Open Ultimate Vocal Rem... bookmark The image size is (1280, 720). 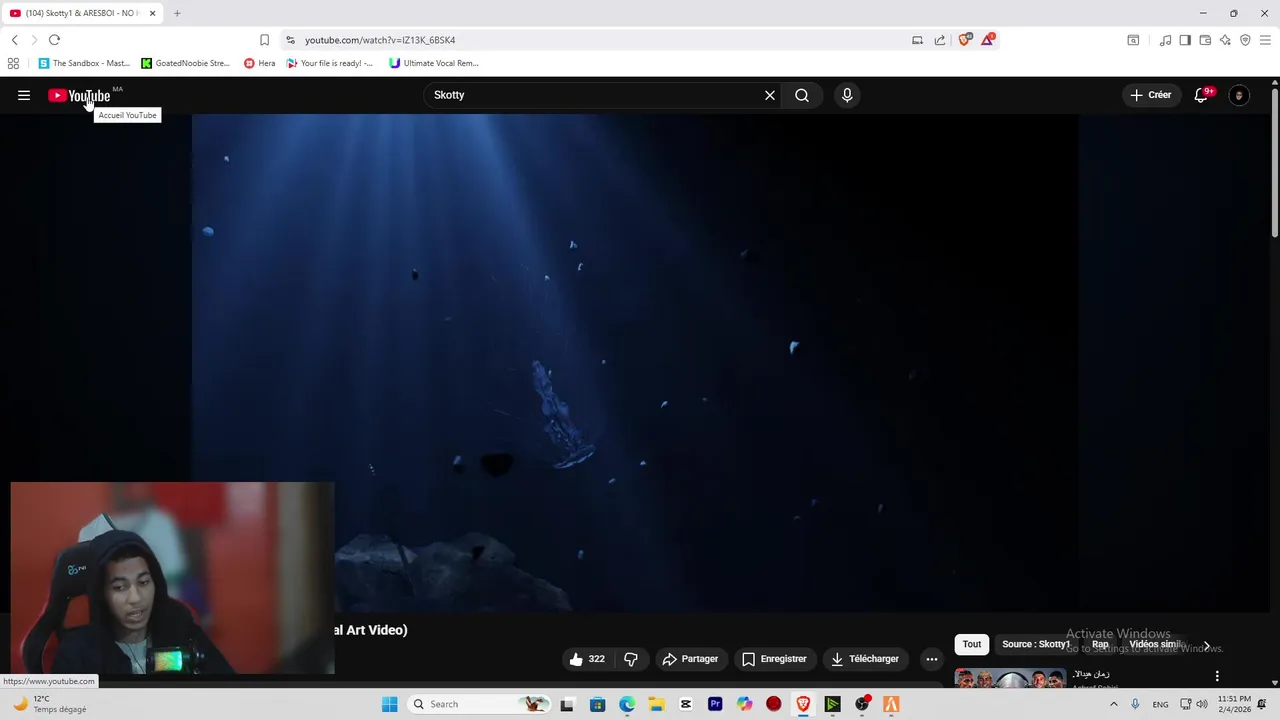pyautogui.click(x=434, y=63)
